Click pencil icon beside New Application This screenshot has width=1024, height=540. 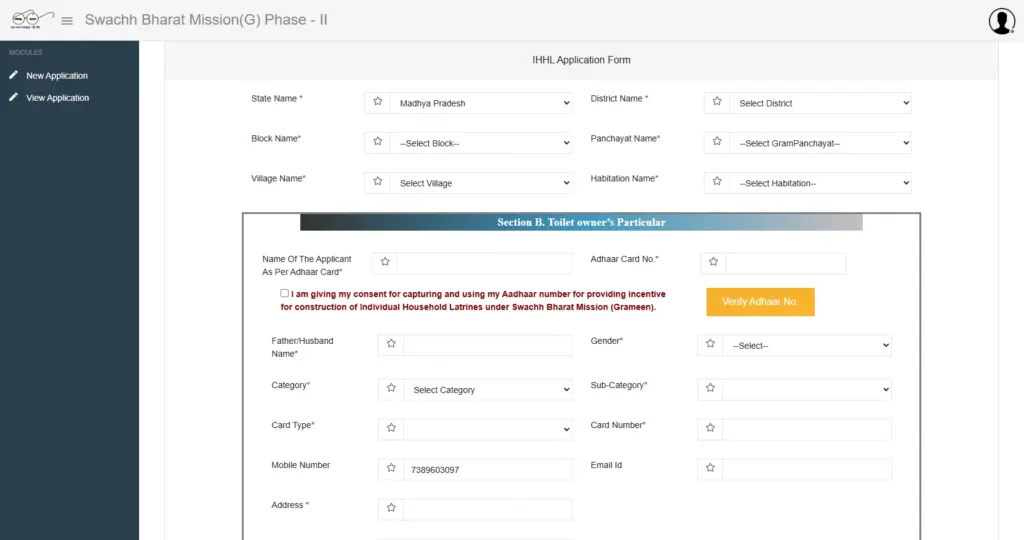coord(13,75)
